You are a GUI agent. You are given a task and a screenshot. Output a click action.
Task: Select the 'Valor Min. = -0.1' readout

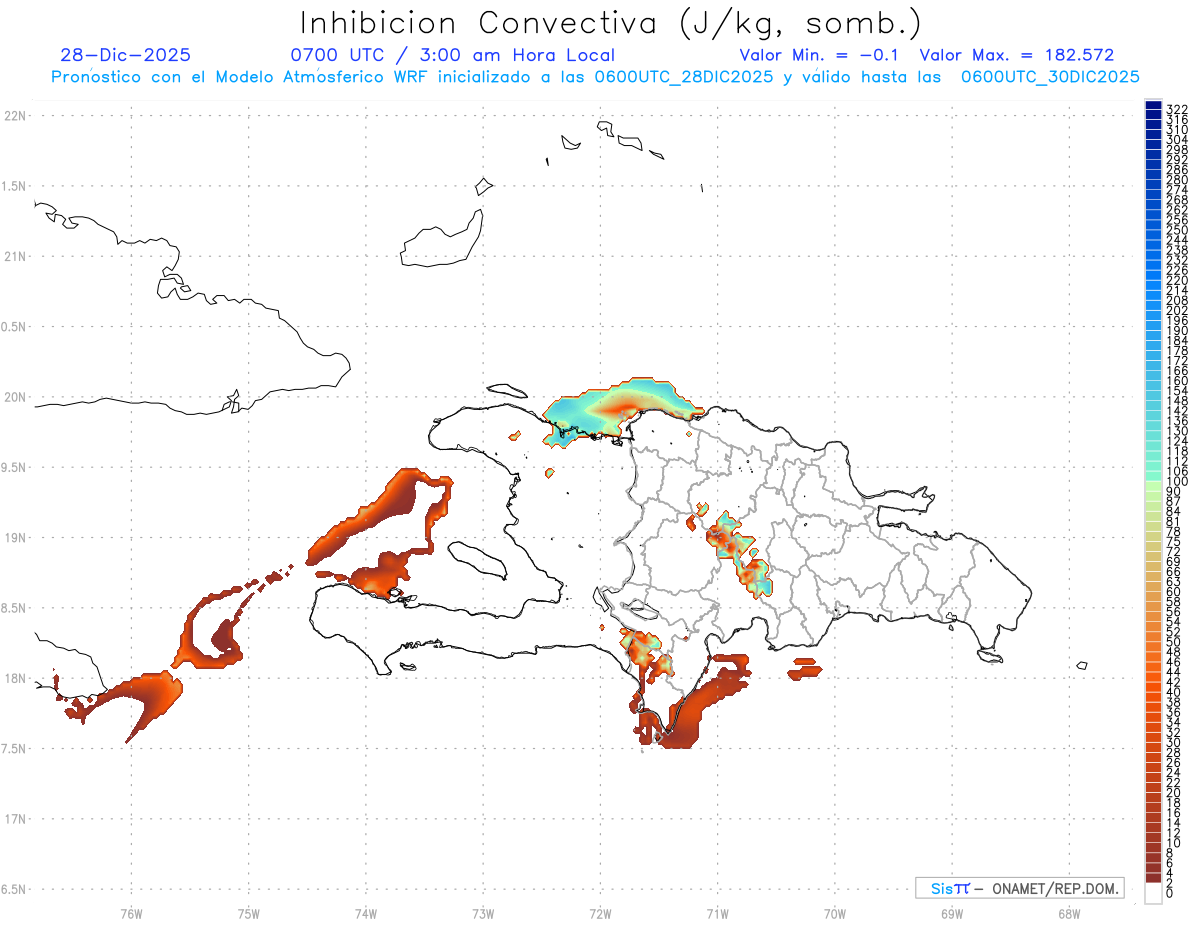(821, 55)
